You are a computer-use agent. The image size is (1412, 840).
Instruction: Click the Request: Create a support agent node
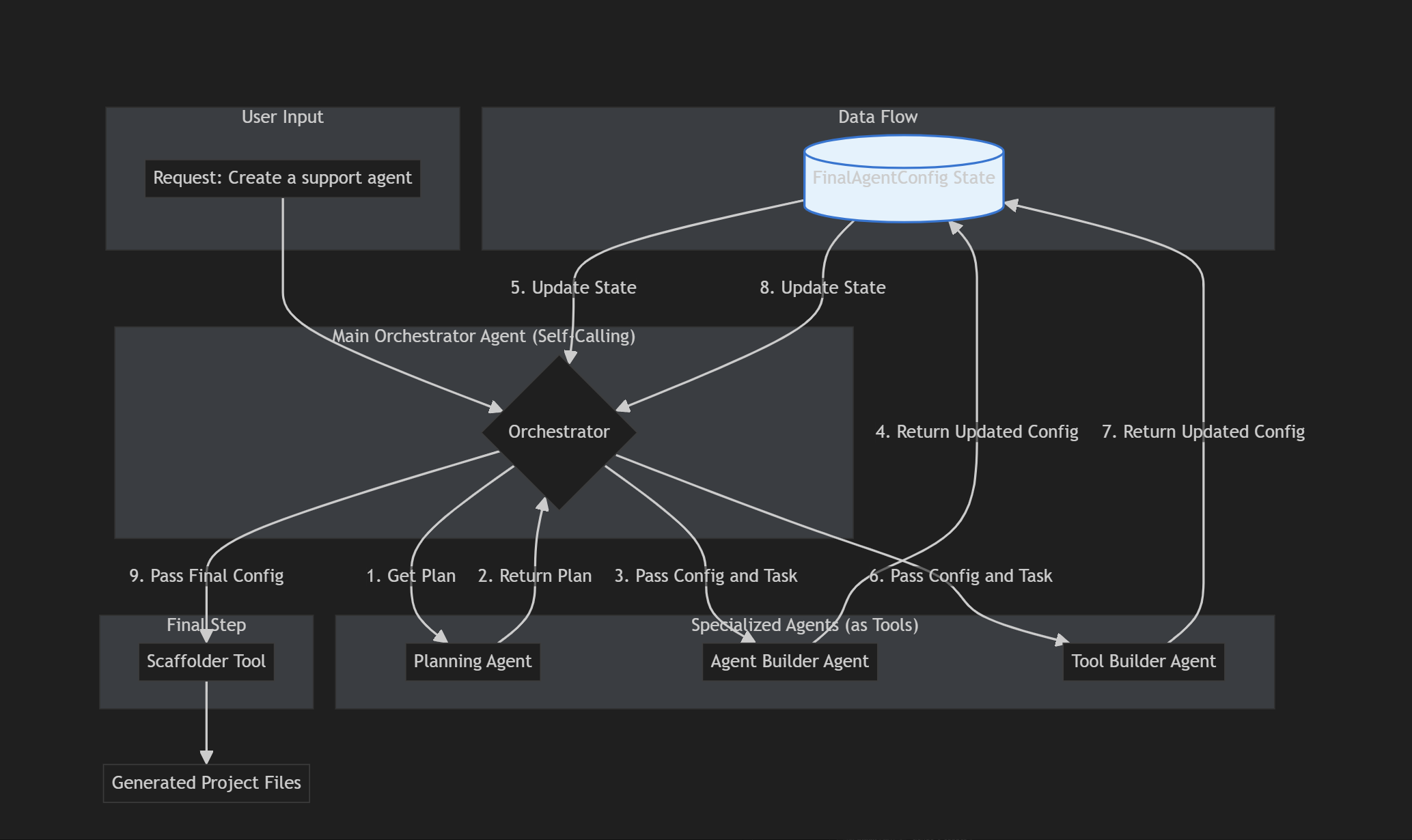[282, 178]
